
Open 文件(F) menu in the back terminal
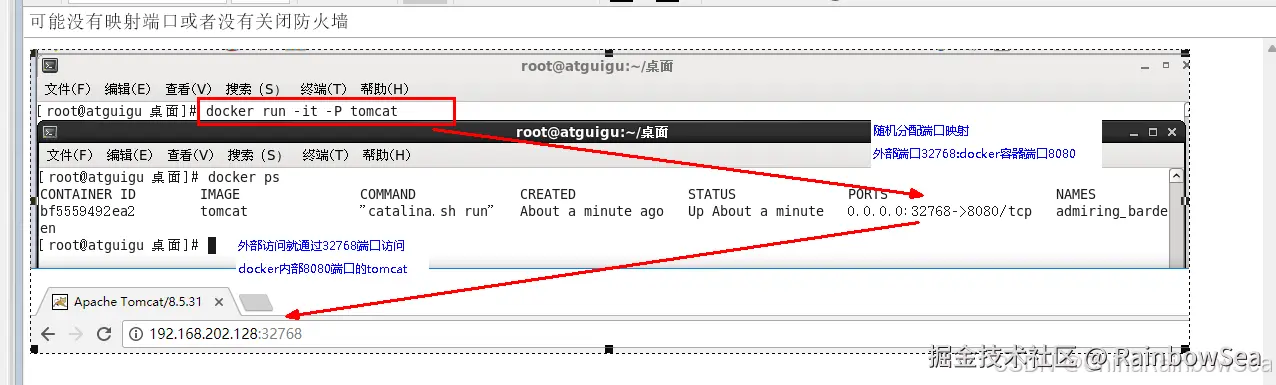tap(68, 89)
